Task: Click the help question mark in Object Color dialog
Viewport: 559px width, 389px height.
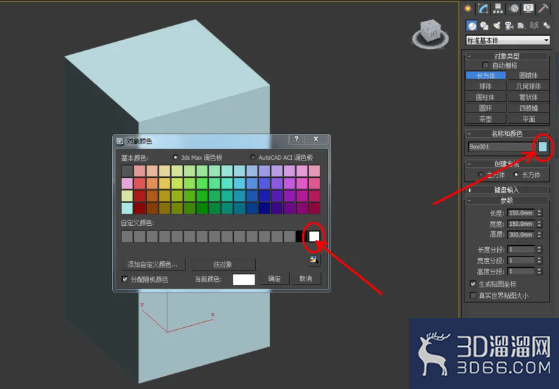Action: pos(296,139)
